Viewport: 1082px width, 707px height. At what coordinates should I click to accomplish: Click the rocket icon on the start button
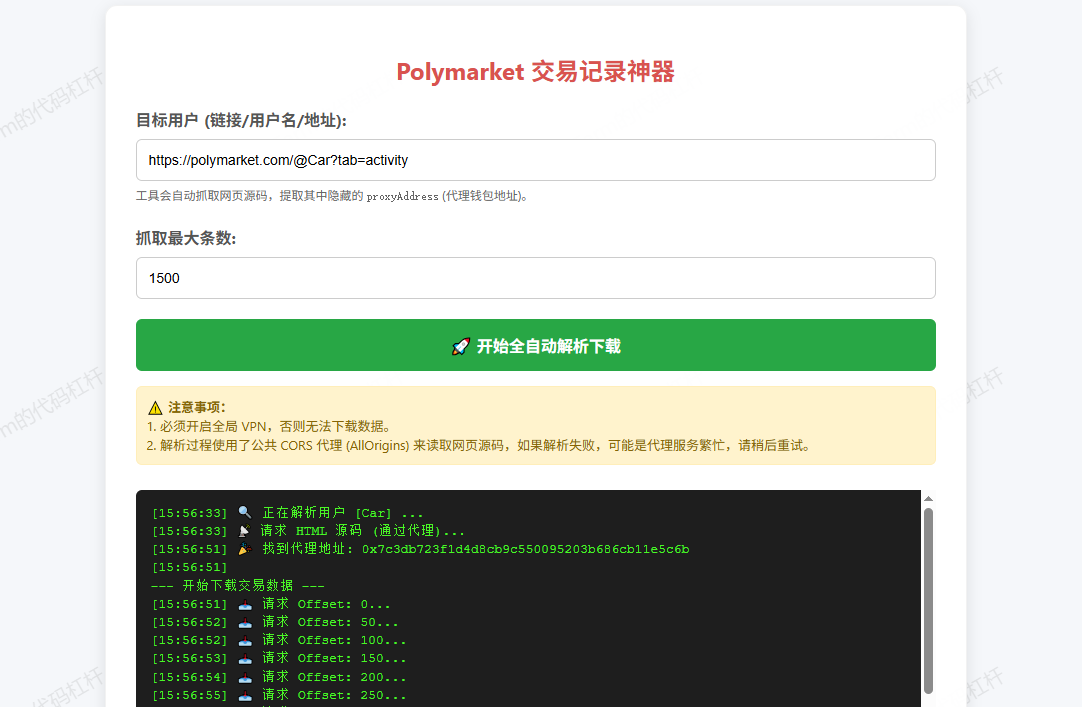pyautogui.click(x=460, y=346)
